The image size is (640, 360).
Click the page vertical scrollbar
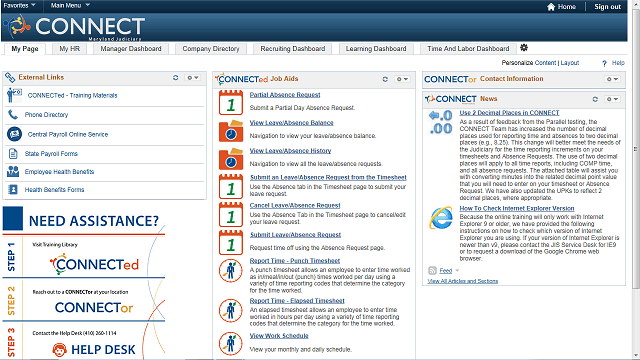click(636, 149)
